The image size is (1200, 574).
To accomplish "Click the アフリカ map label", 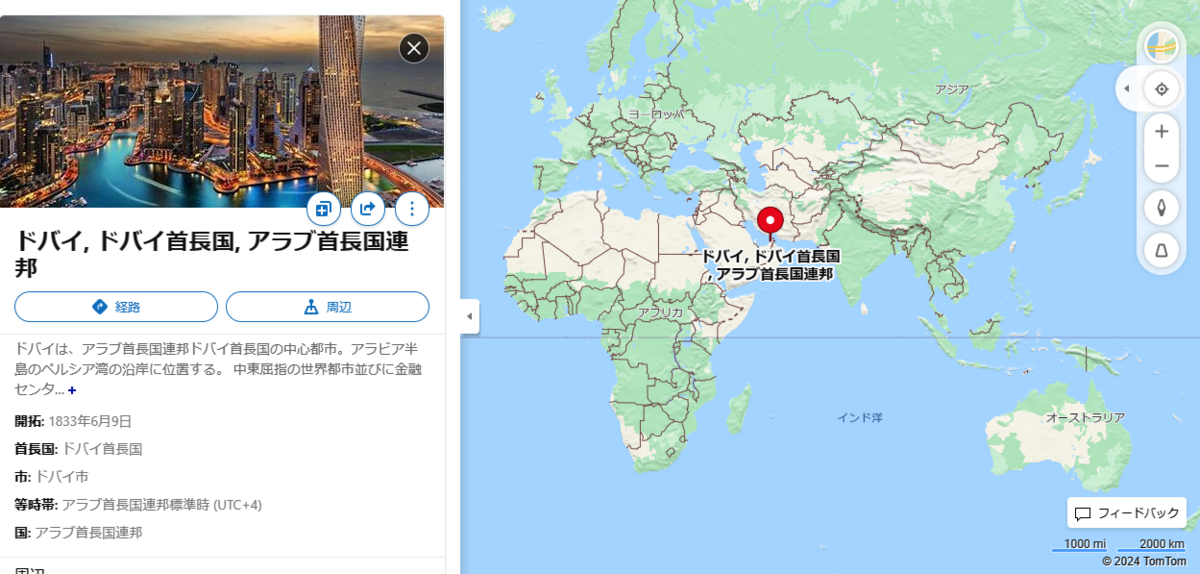I will 659,313.
